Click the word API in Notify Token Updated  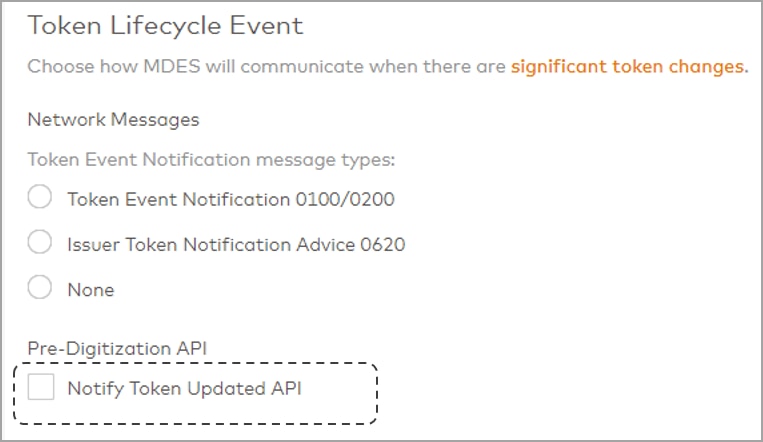285,388
